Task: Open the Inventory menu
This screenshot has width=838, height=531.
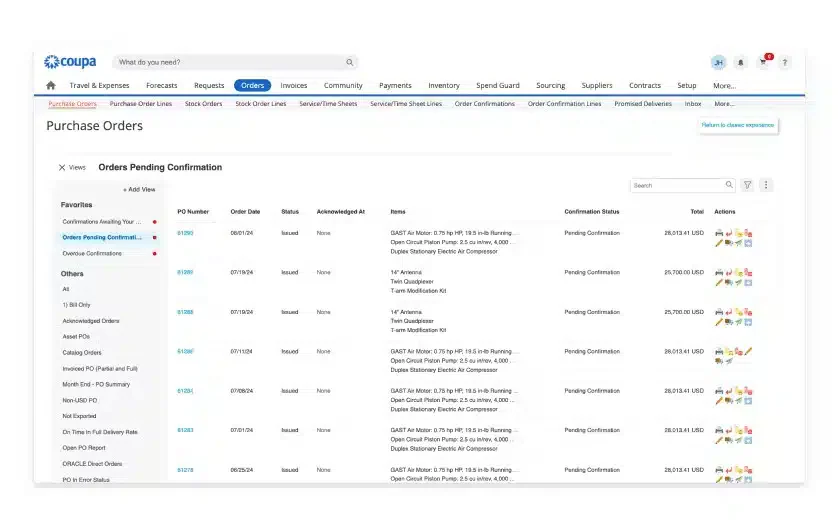Action: tap(444, 85)
